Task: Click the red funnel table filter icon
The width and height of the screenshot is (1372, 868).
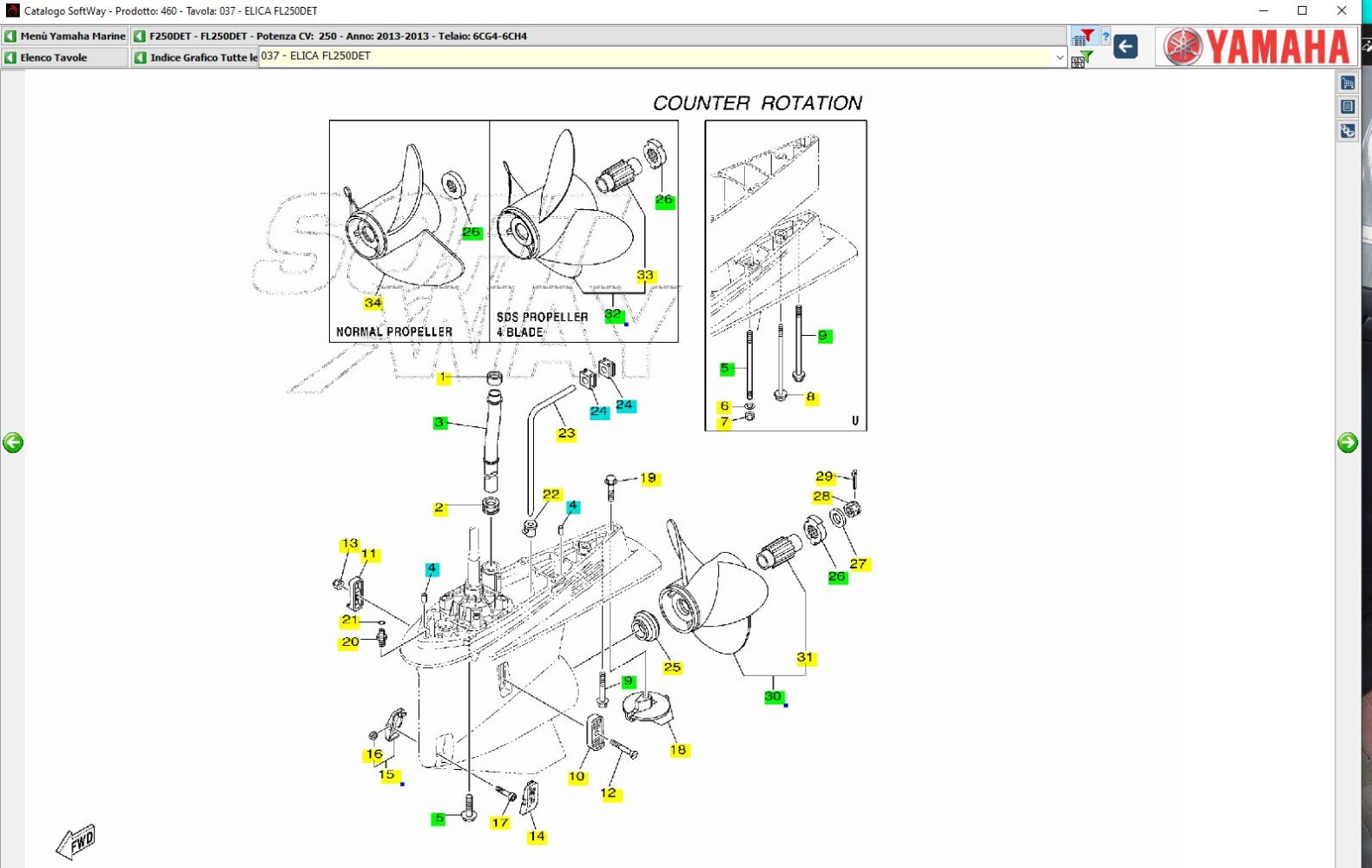Action: coord(1084,36)
